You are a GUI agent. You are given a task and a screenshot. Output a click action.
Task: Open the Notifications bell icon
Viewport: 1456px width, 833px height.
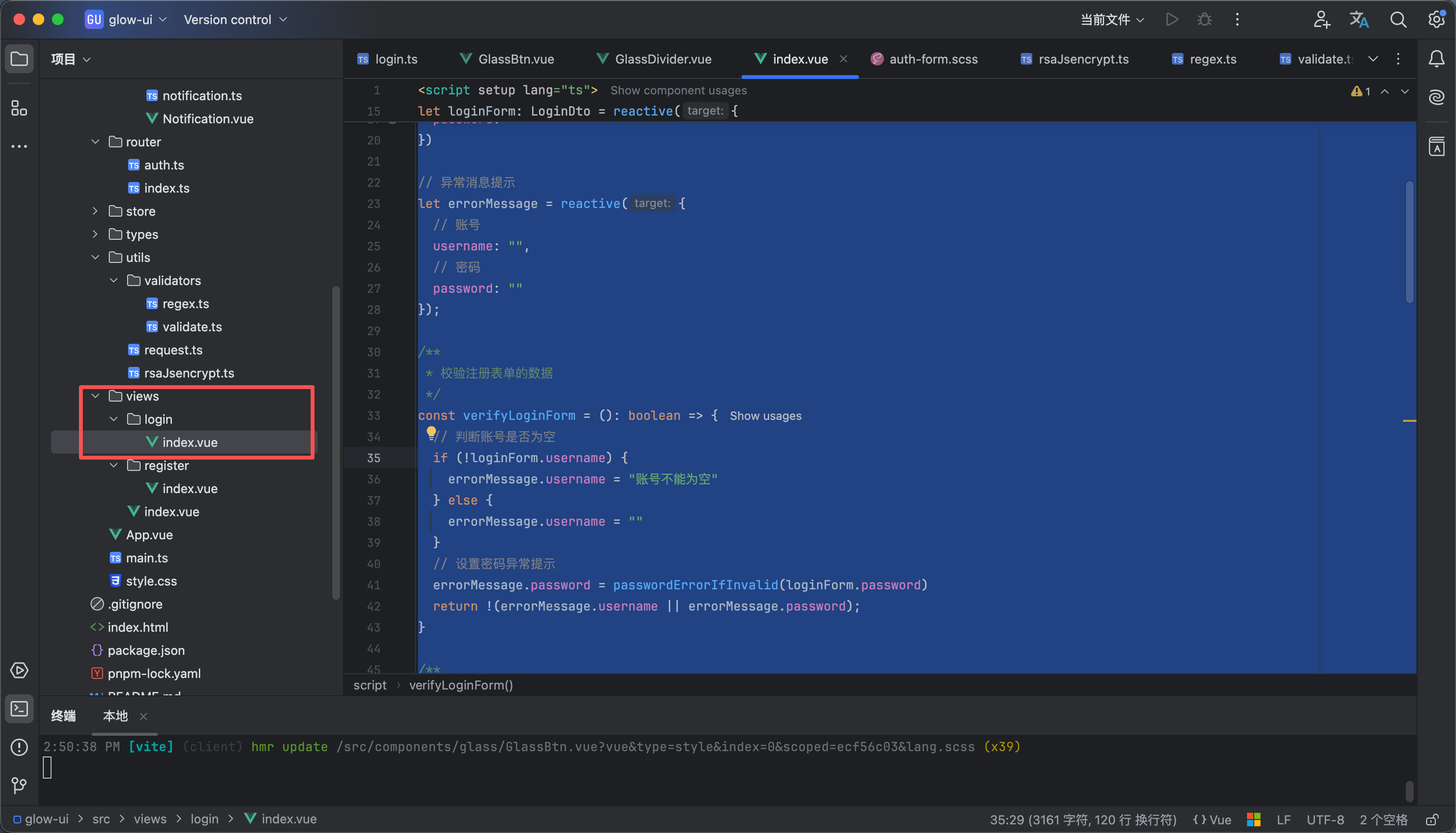click(x=1436, y=59)
